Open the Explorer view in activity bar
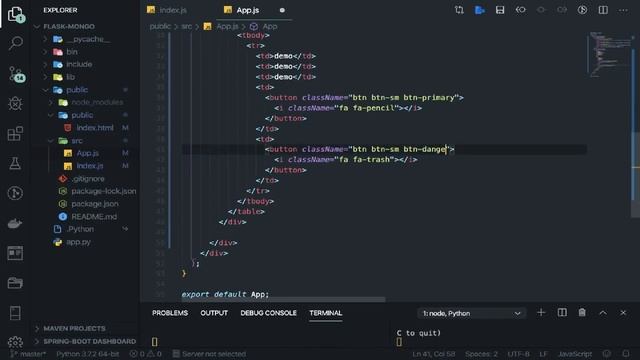This screenshot has height=360, width=640. click(x=16, y=14)
